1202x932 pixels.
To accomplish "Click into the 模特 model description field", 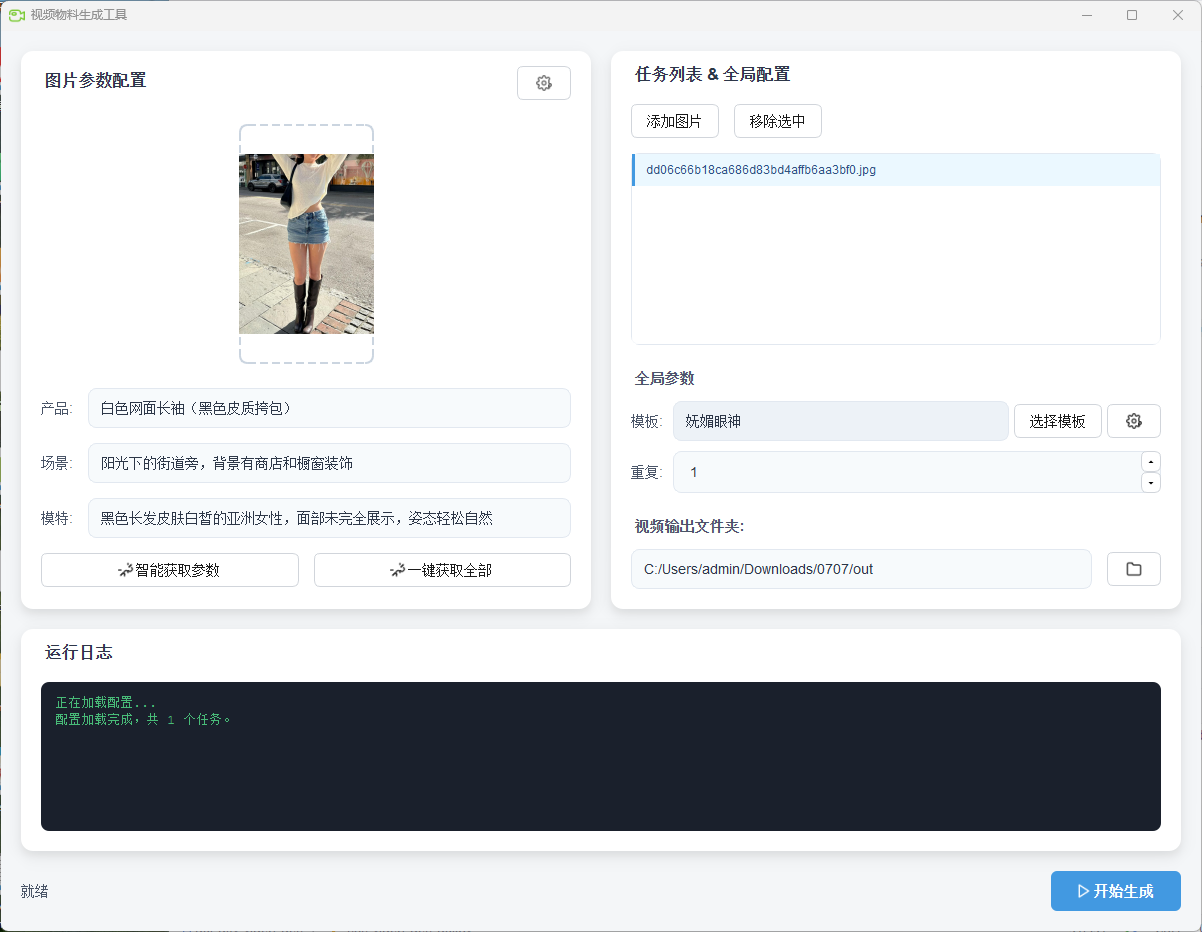I will point(329,518).
